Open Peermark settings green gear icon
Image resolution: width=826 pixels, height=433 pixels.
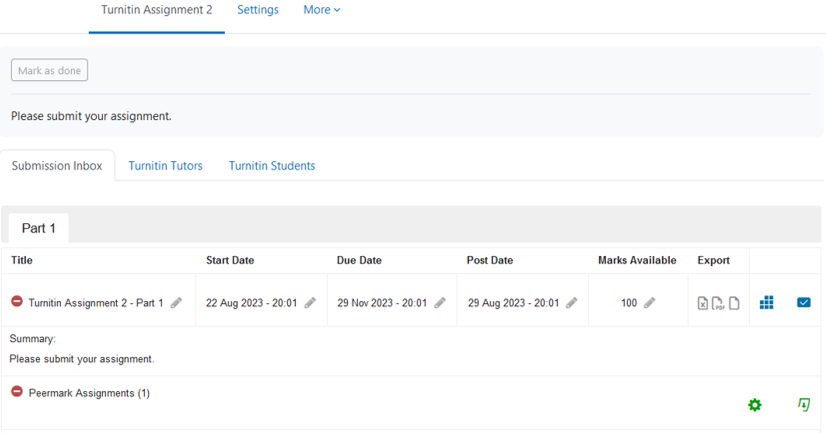point(755,405)
